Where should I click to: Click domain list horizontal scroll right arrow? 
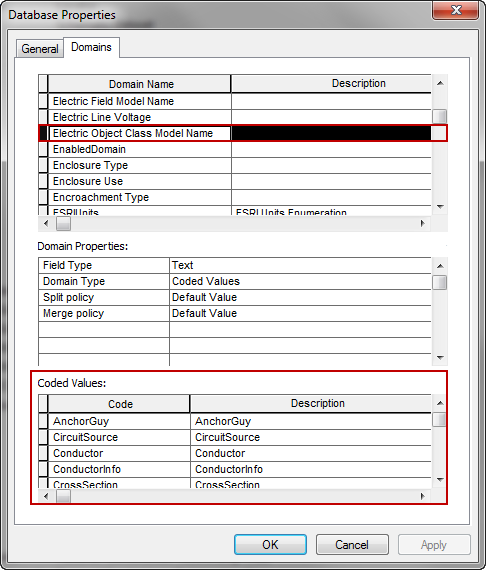tap(423, 223)
